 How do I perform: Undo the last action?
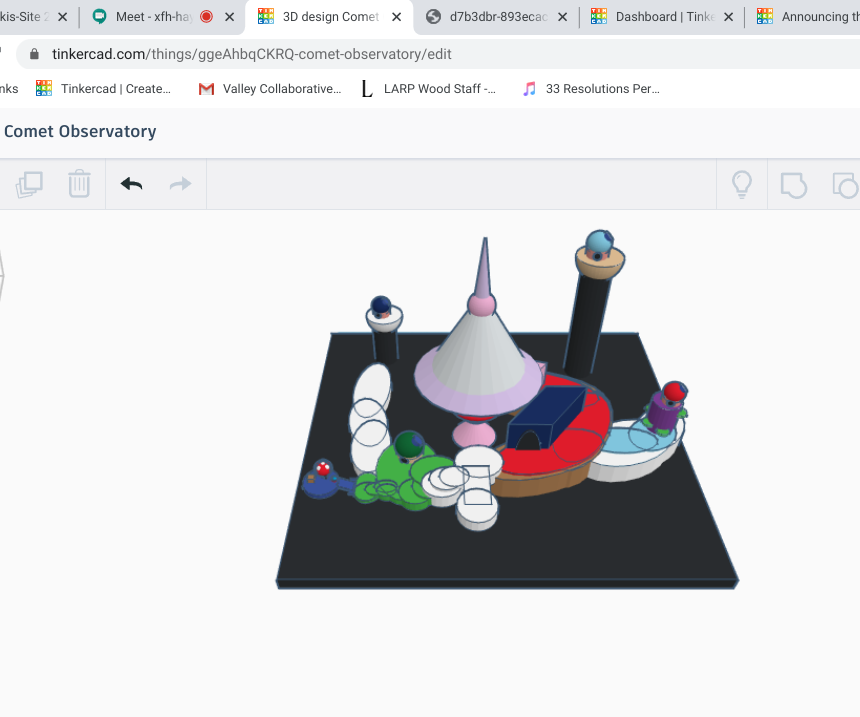tap(132, 184)
